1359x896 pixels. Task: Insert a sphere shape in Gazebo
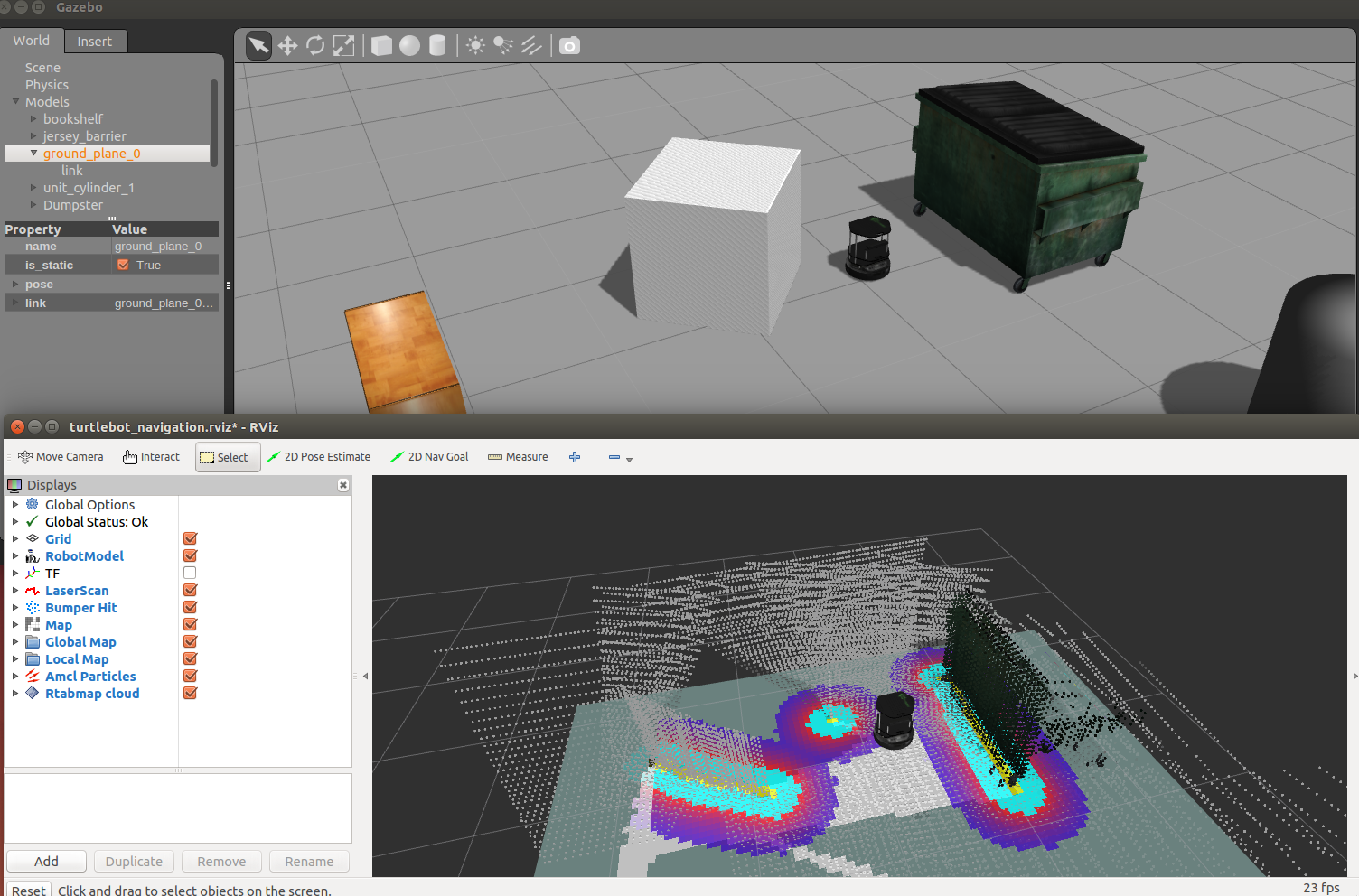click(x=409, y=45)
